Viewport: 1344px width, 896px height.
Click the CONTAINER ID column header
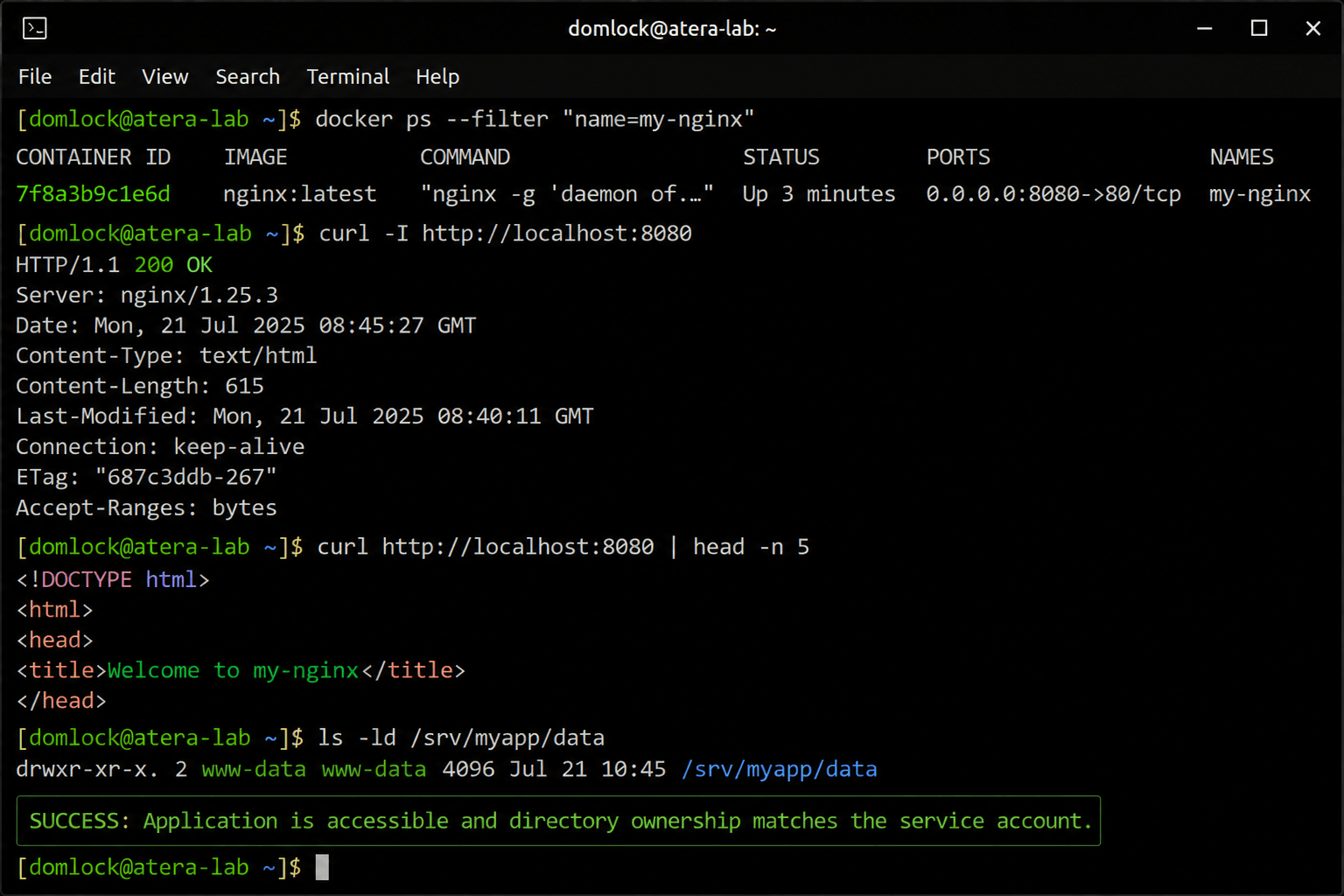click(94, 157)
